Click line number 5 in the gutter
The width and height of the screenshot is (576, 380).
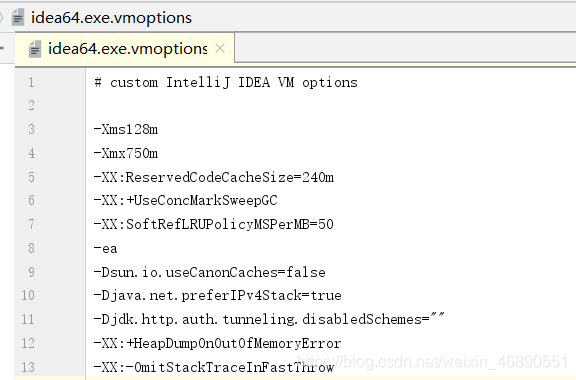point(31,177)
